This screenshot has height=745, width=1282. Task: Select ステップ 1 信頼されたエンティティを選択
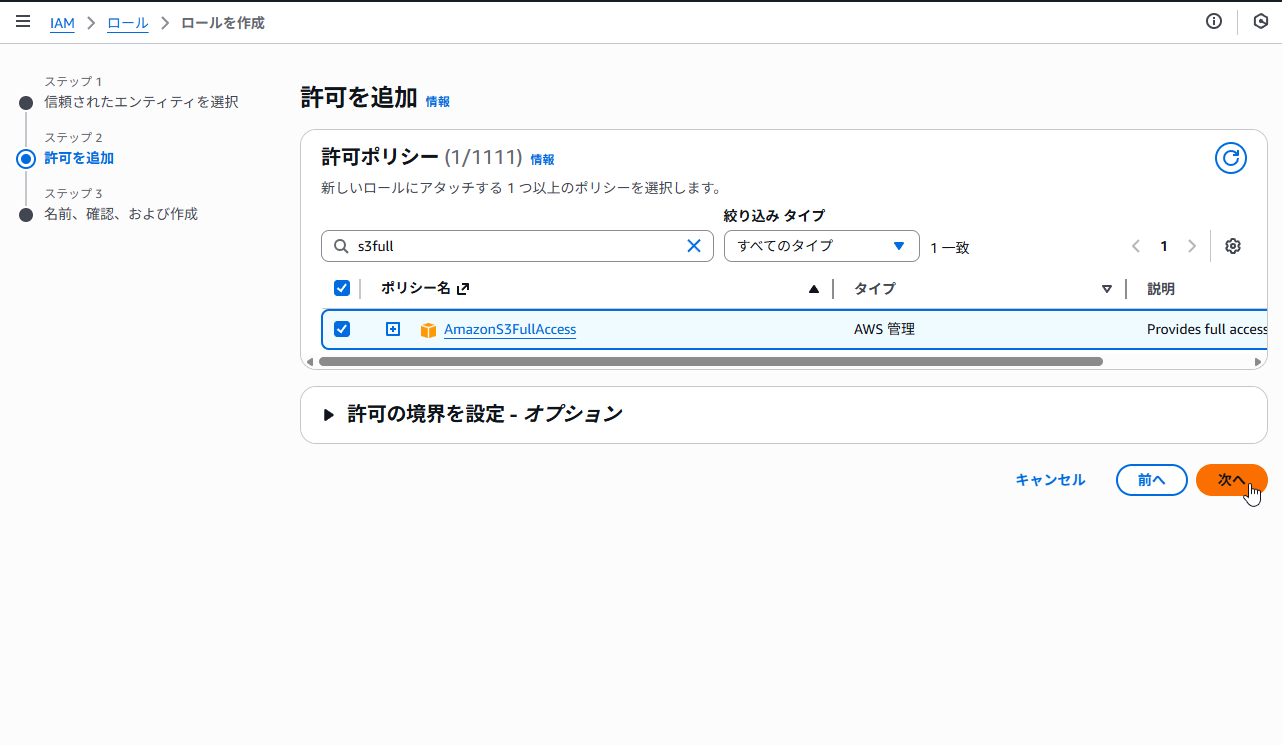[x=140, y=102]
